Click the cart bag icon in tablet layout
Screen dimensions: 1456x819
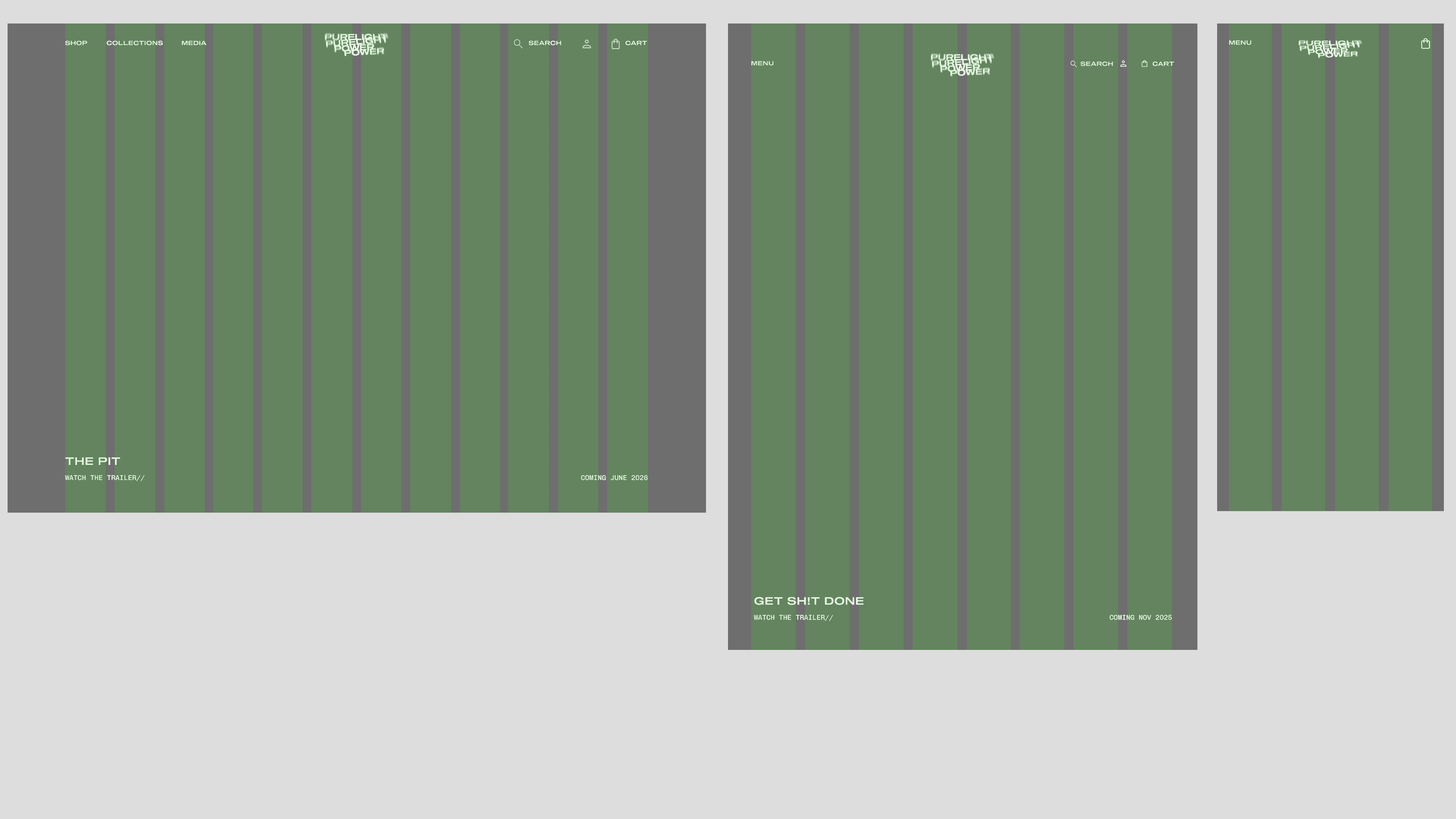pyautogui.click(x=1144, y=64)
